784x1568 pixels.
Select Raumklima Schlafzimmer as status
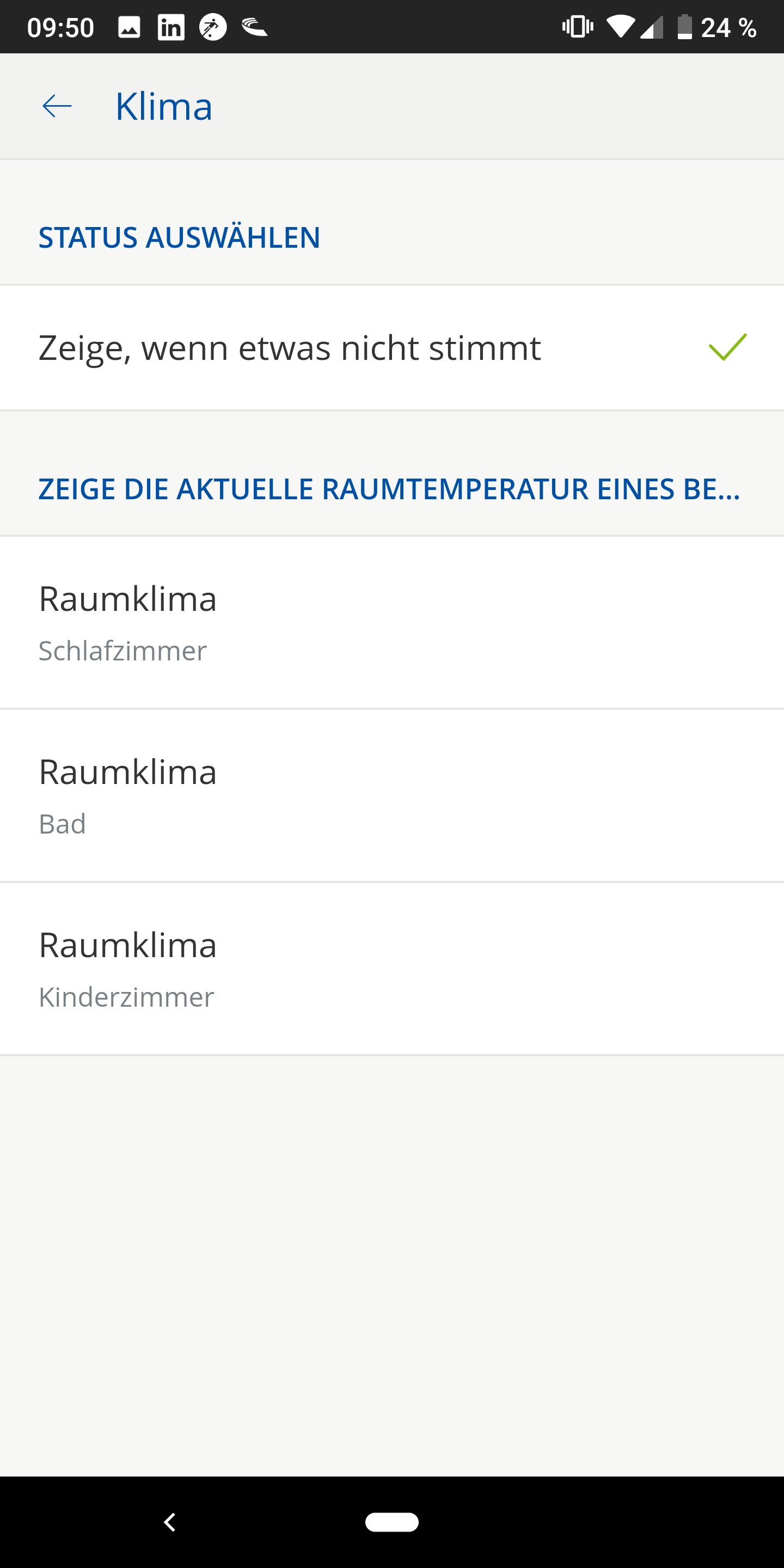(x=392, y=623)
